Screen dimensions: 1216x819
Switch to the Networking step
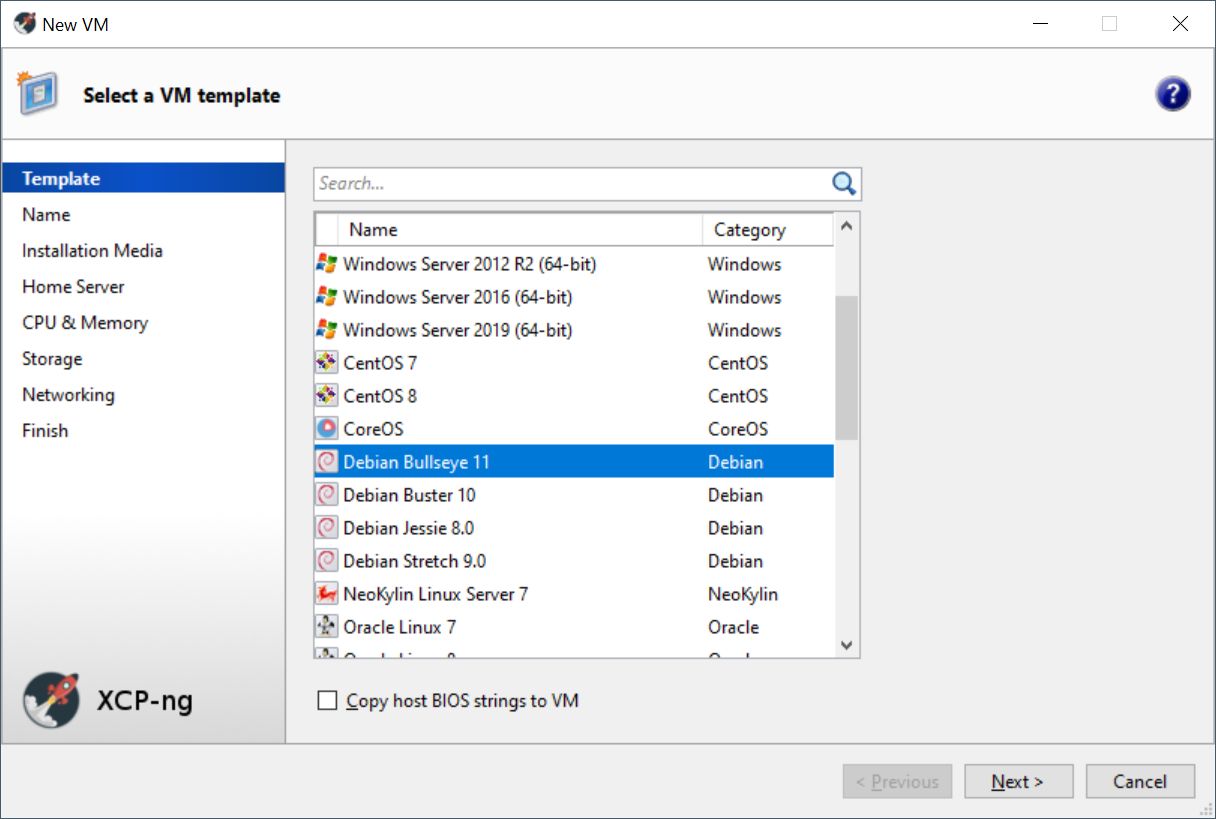pyautogui.click(x=68, y=395)
